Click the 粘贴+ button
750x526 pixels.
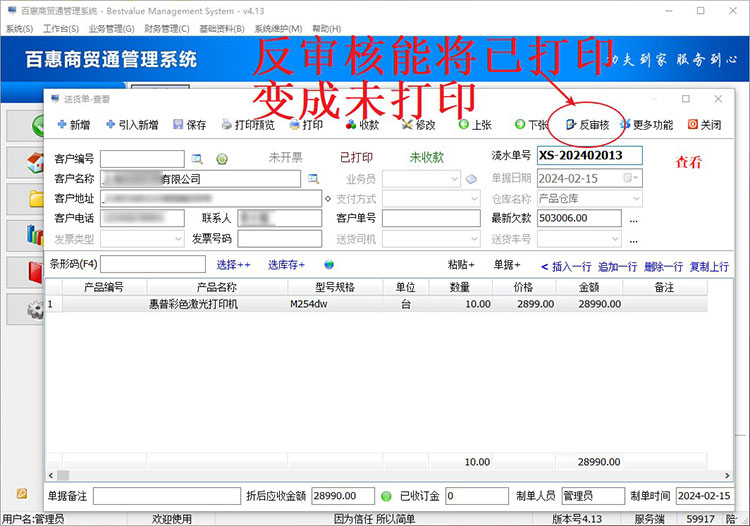tap(461, 264)
